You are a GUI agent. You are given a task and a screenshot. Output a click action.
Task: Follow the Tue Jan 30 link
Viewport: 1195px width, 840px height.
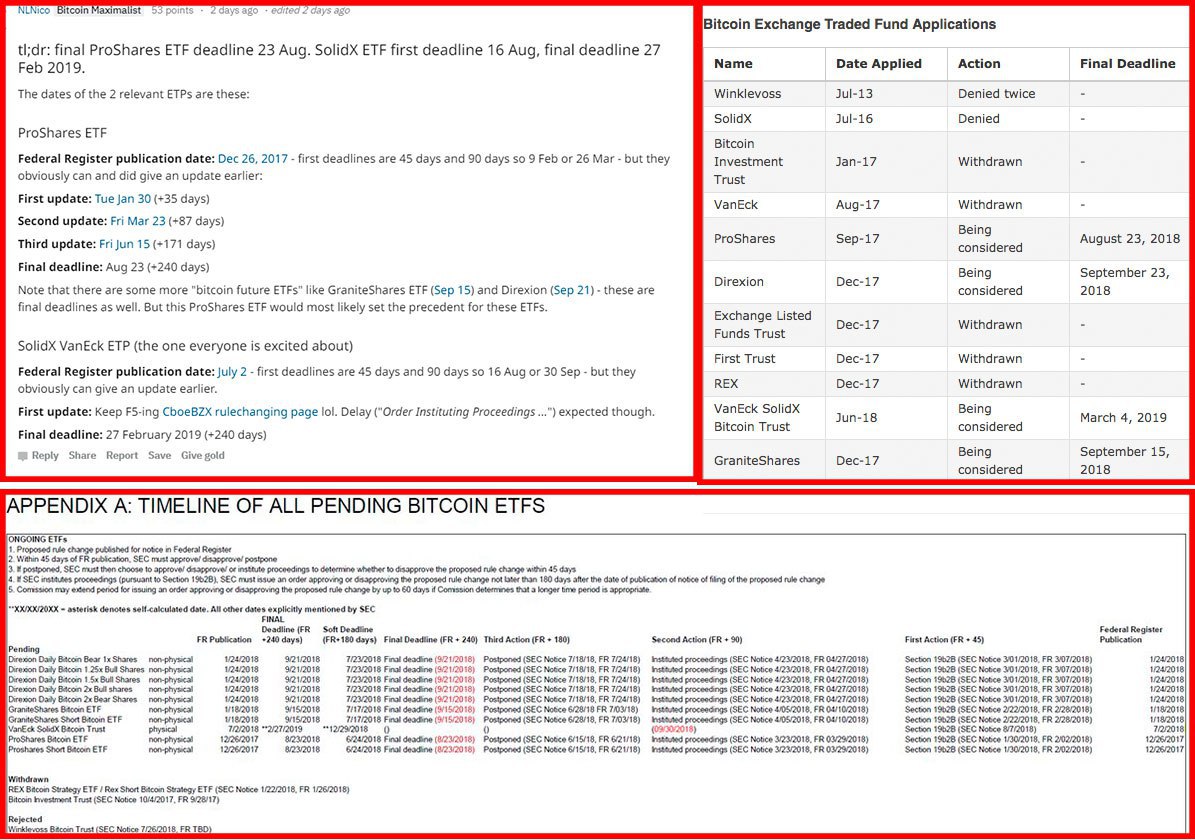tap(123, 198)
